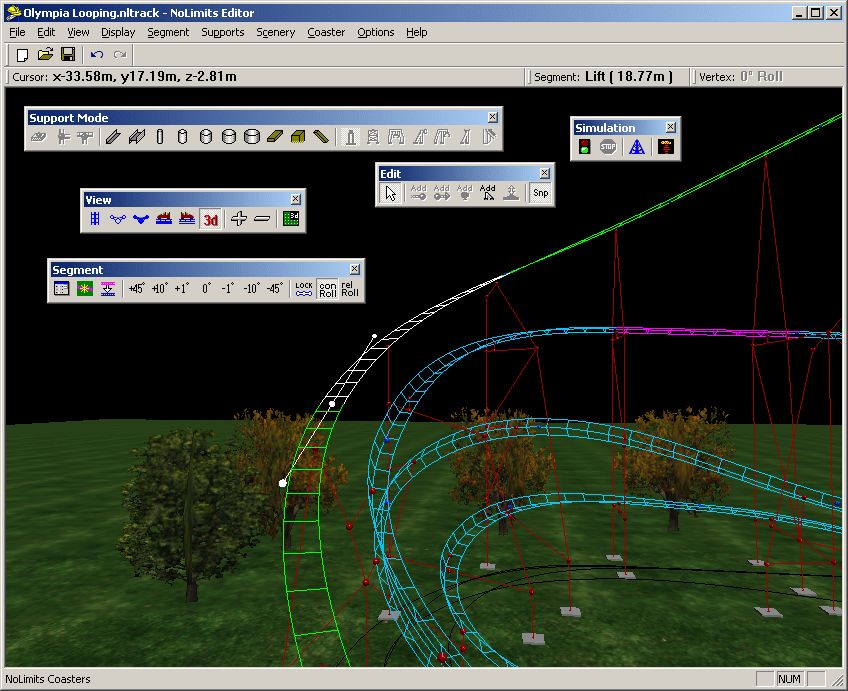Save the track using the floppy disk icon
848x691 pixels.
pyautogui.click(x=68, y=54)
